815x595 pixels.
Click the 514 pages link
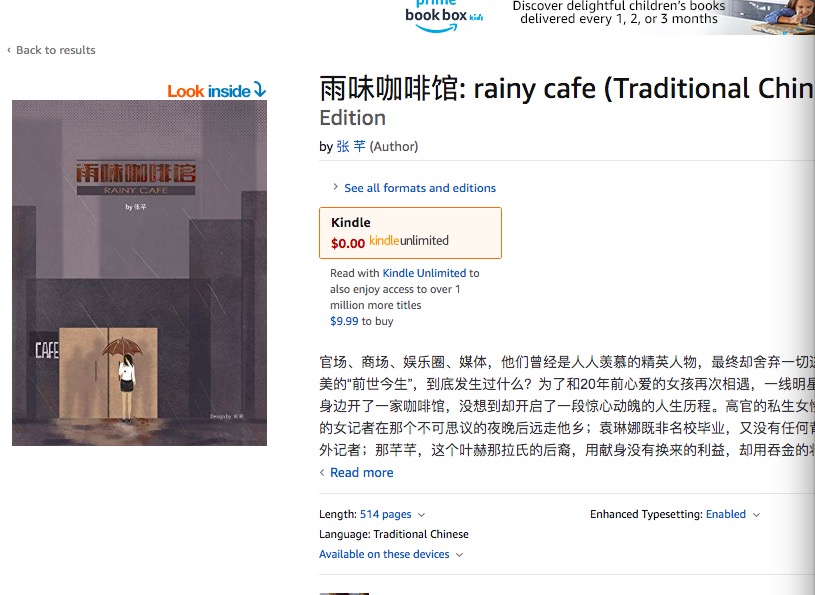click(386, 514)
